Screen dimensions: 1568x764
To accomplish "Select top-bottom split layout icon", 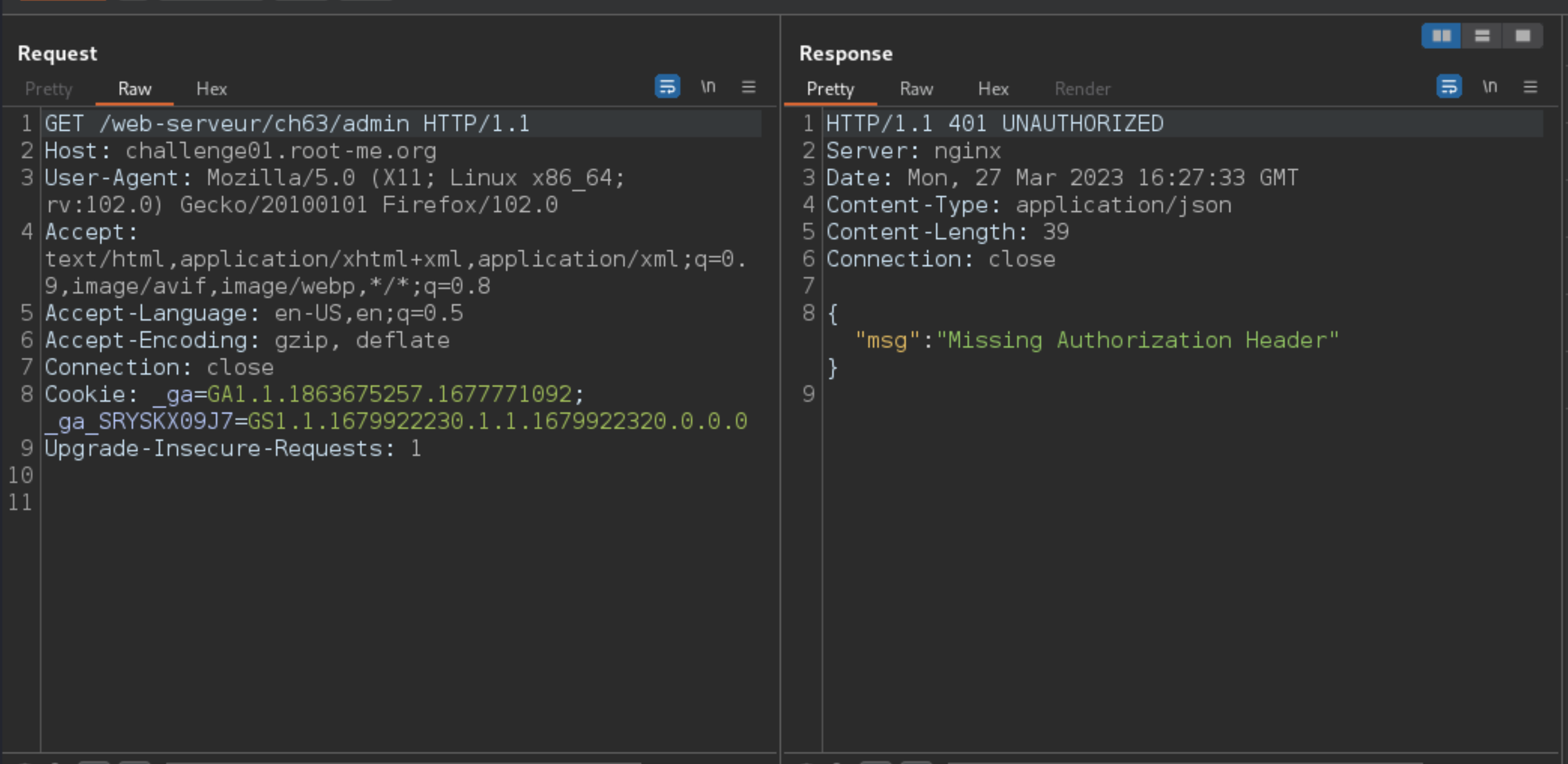I will point(1482,36).
